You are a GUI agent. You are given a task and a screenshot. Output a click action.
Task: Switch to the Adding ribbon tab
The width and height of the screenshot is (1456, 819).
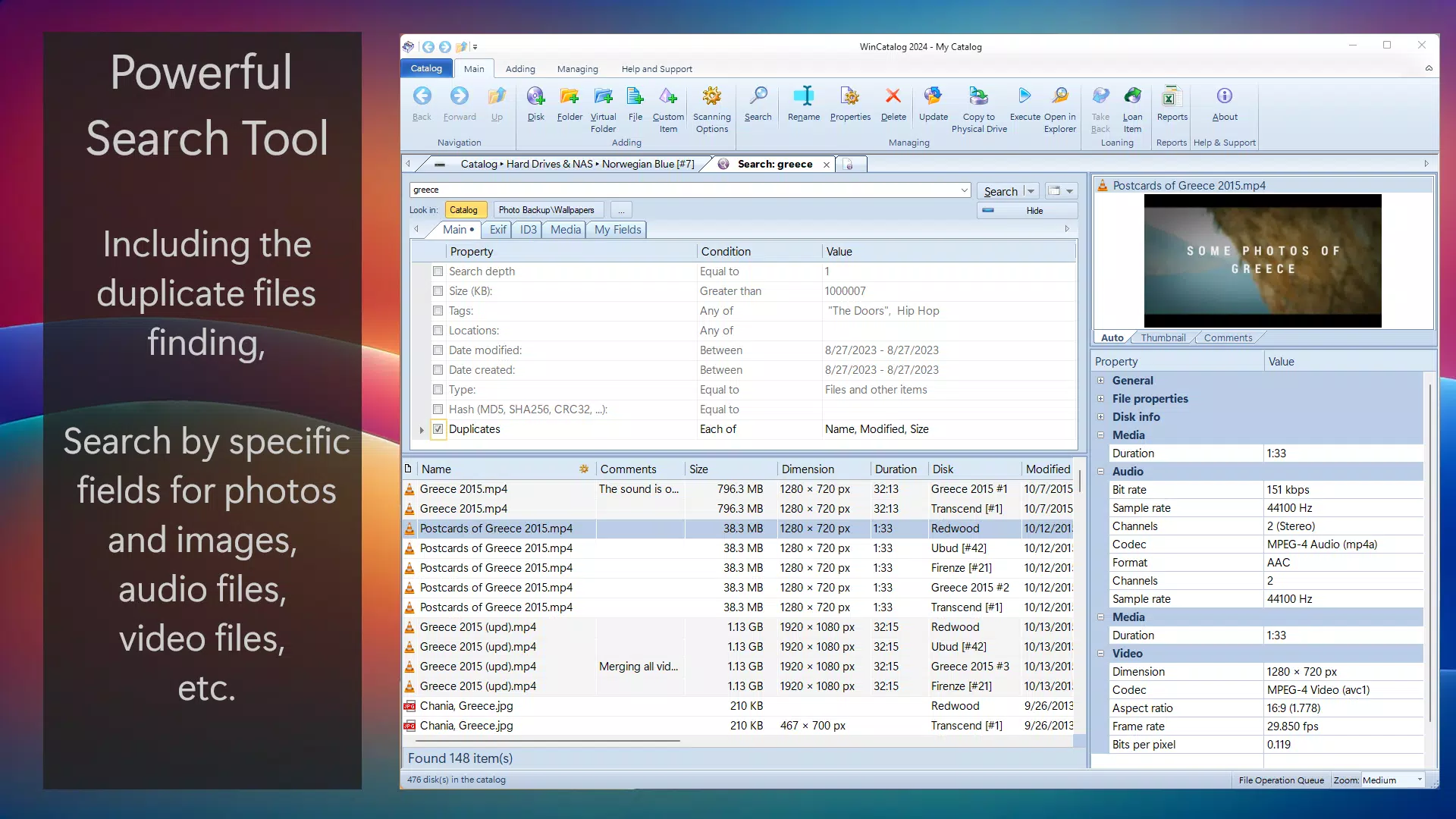pos(520,69)
